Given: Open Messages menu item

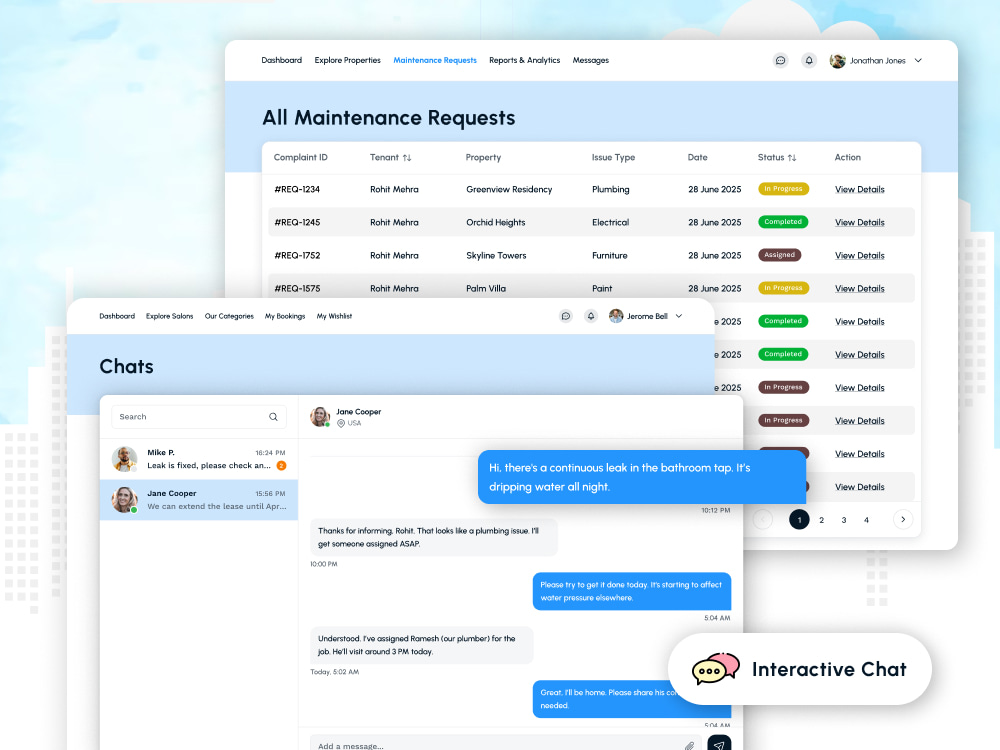Looking at the screenshot, I should click(x=591, y=61).
